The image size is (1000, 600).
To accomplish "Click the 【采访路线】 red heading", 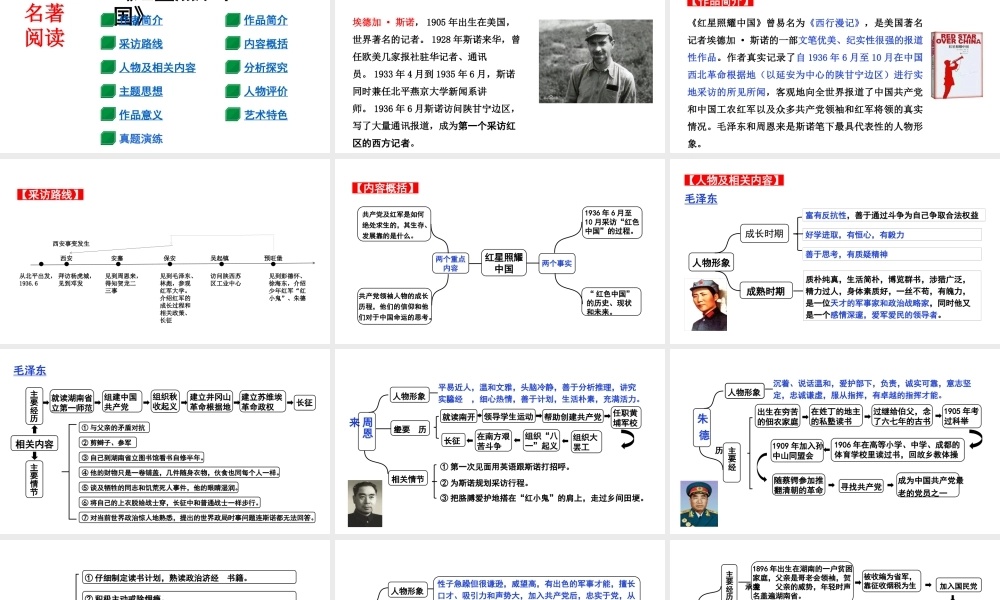I will 50,194.
